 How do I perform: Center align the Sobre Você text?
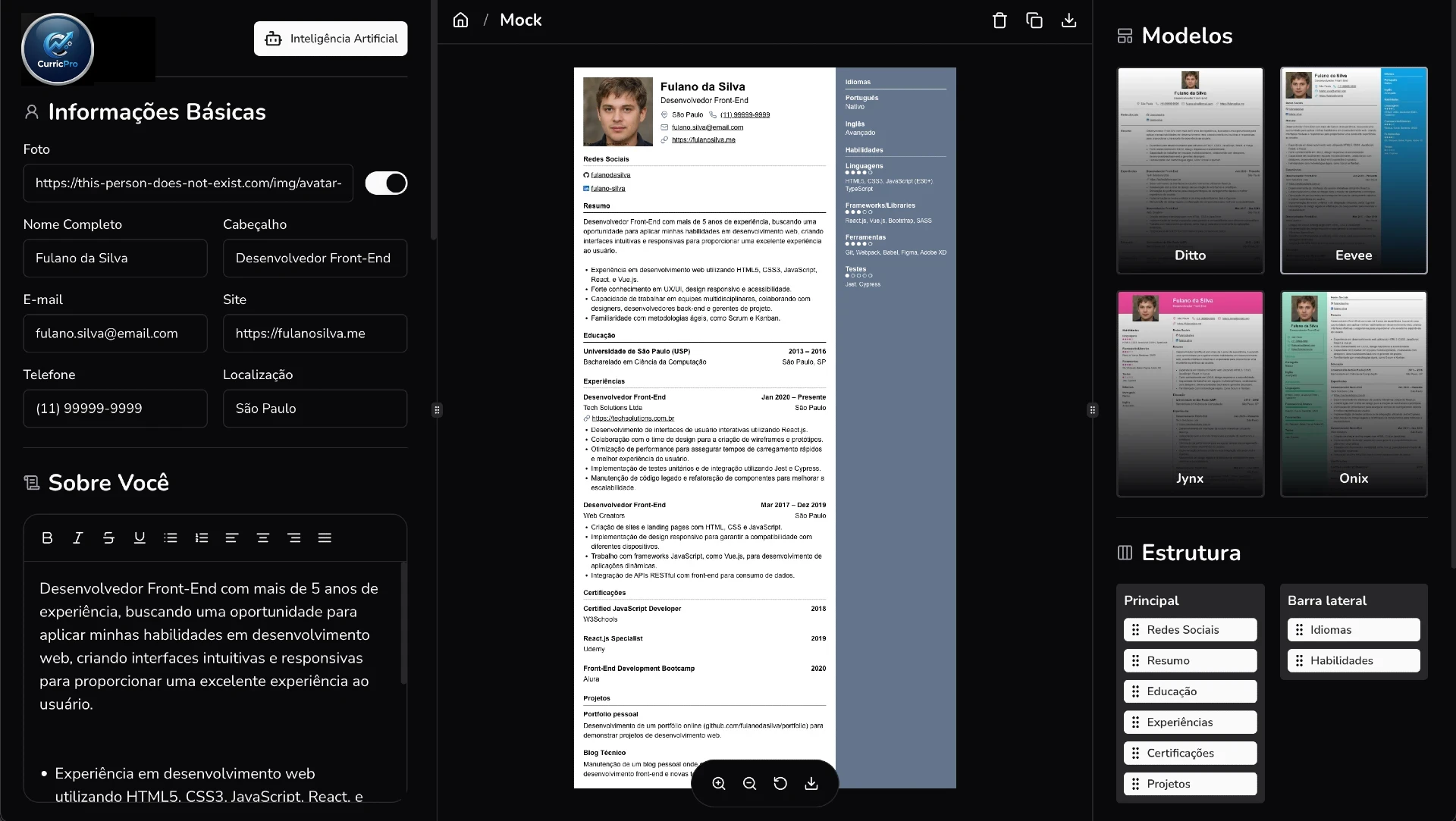pyautogui.click(x=262, y=537)
